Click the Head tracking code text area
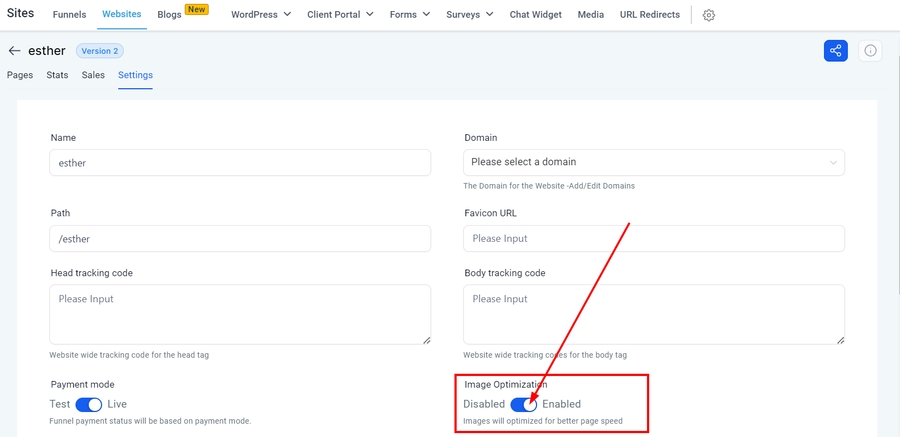900x437 pixels. (x=240, y=314)
